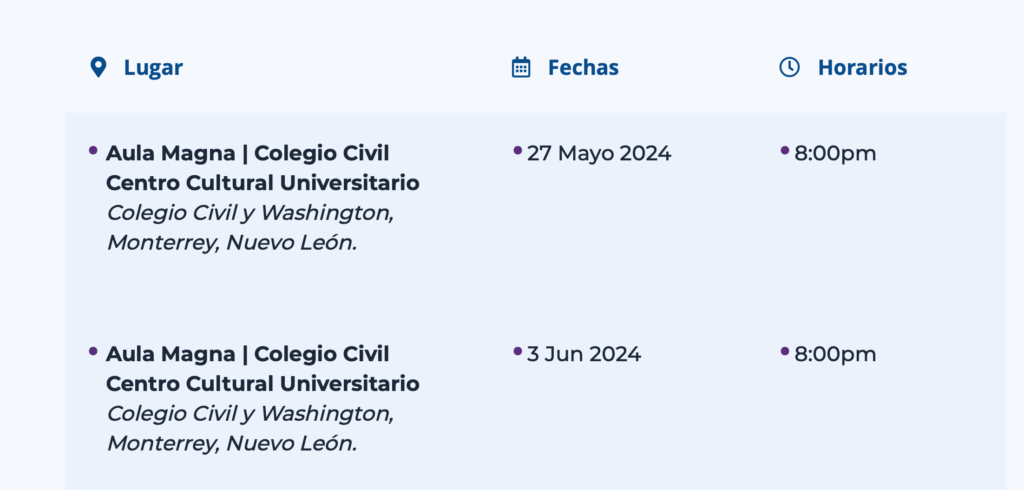Viewport: 1024px width, 490px height.
Task: Click the bullet beside second Aula Magna venue
Action: [x=93, y=351]
